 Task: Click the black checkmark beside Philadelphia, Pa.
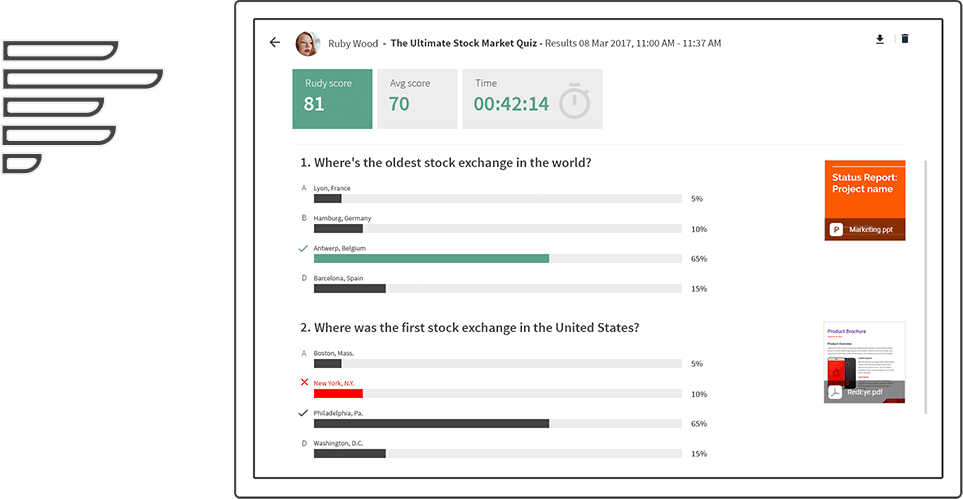click(x=303, y=413)
